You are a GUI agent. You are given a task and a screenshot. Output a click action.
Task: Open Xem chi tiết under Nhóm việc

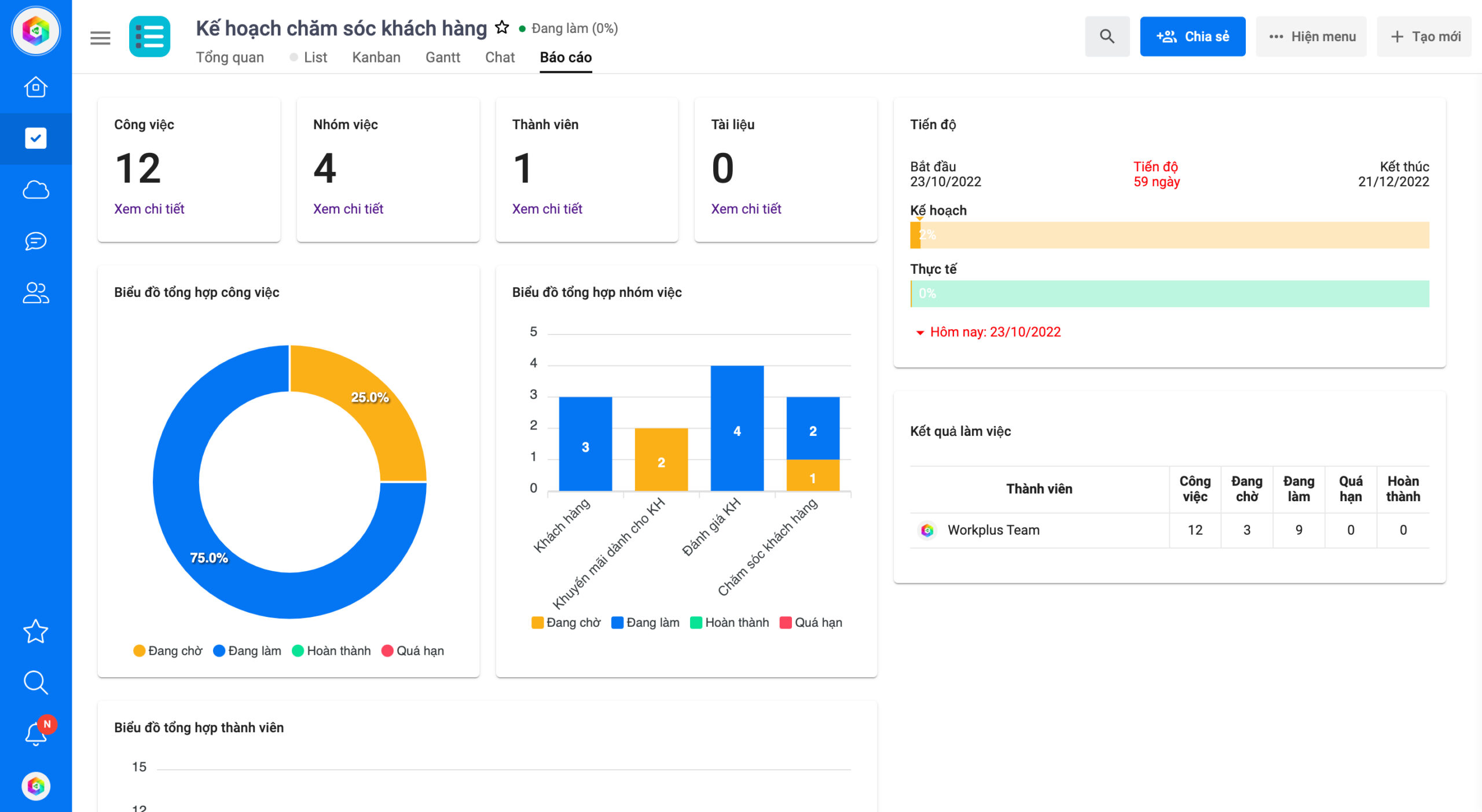[x=349, y=209]
